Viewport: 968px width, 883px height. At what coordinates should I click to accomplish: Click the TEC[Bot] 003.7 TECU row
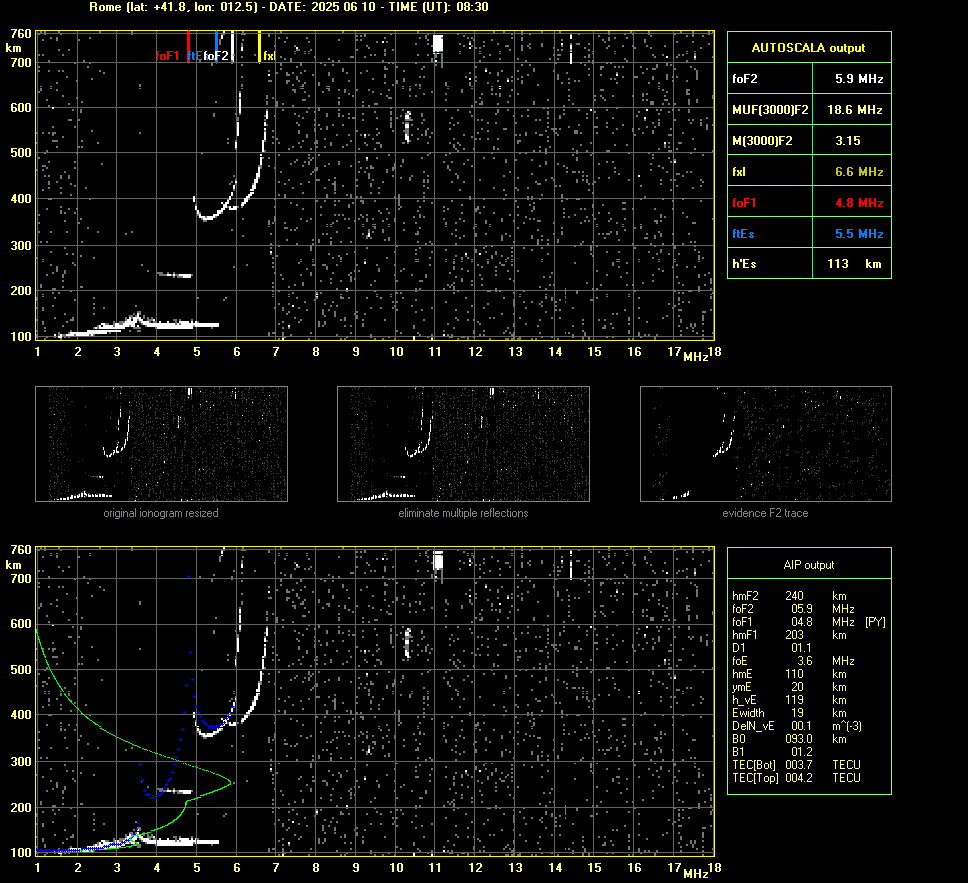click(796, 764)
